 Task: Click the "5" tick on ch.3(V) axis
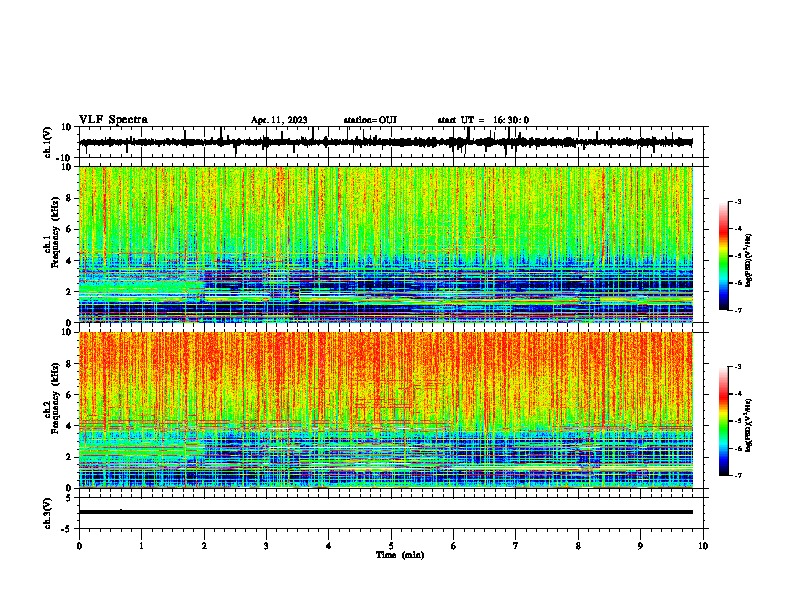click(x=69, y=498)
